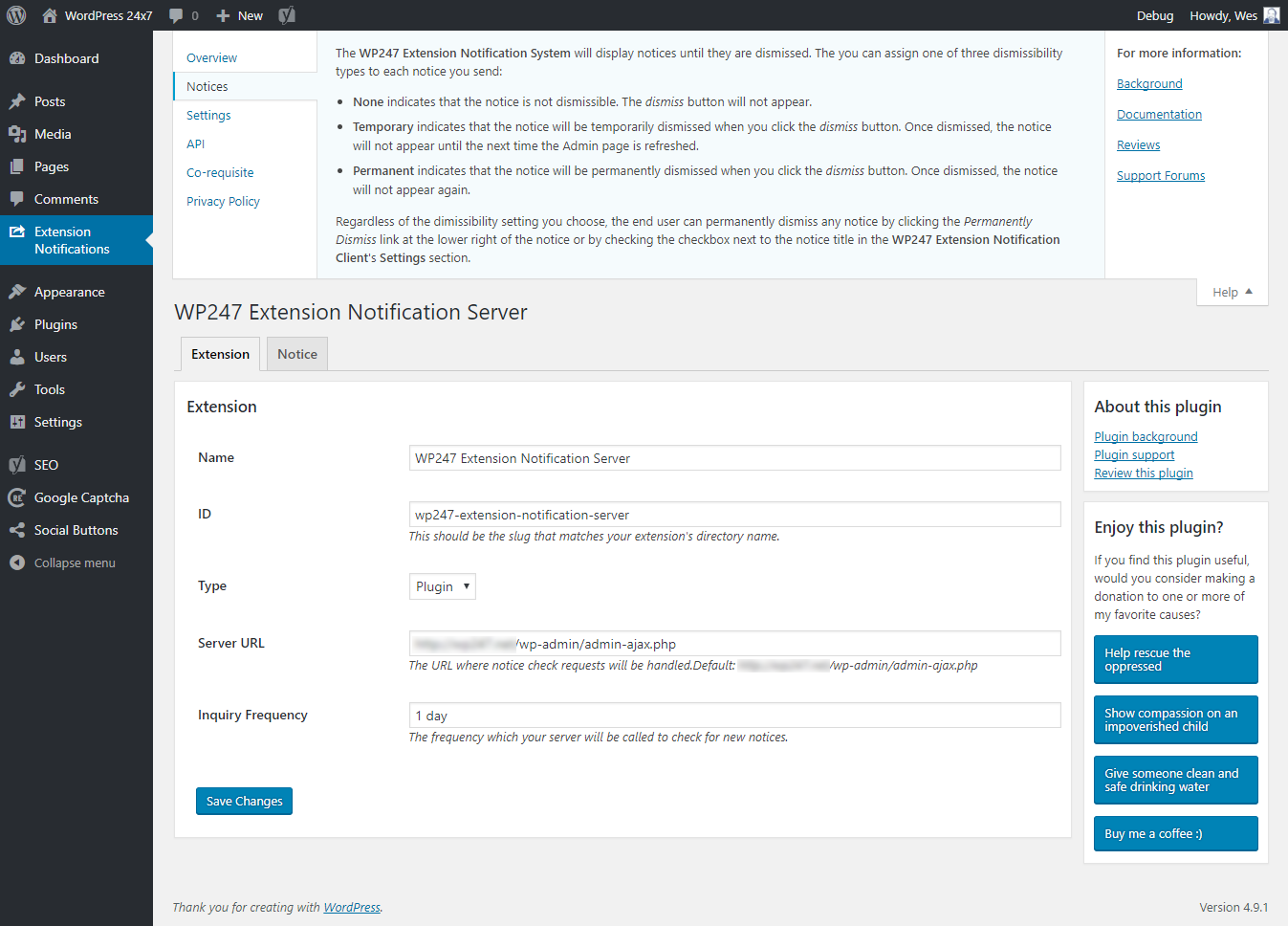This screenshot has width=1288, height=926.
Task: Click the Google Captcha icon
Action: 17,497
